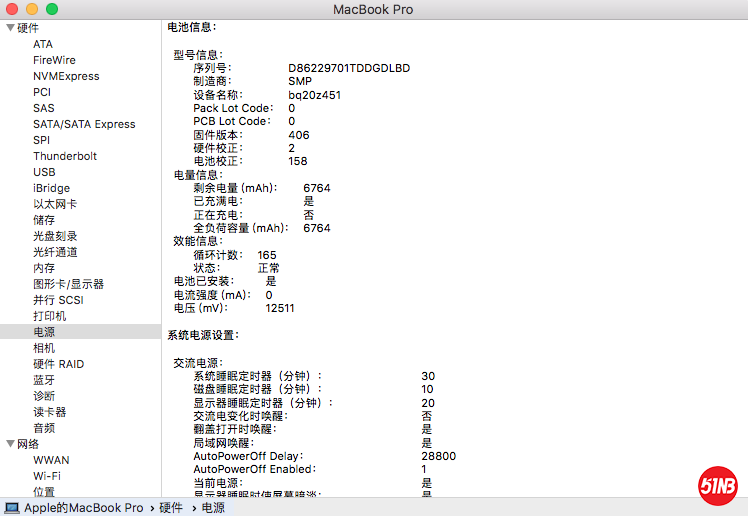This screenshot has width=748, height=516.
Task: Select 电源 in the sidebar
Action: [x=44, y=332]
